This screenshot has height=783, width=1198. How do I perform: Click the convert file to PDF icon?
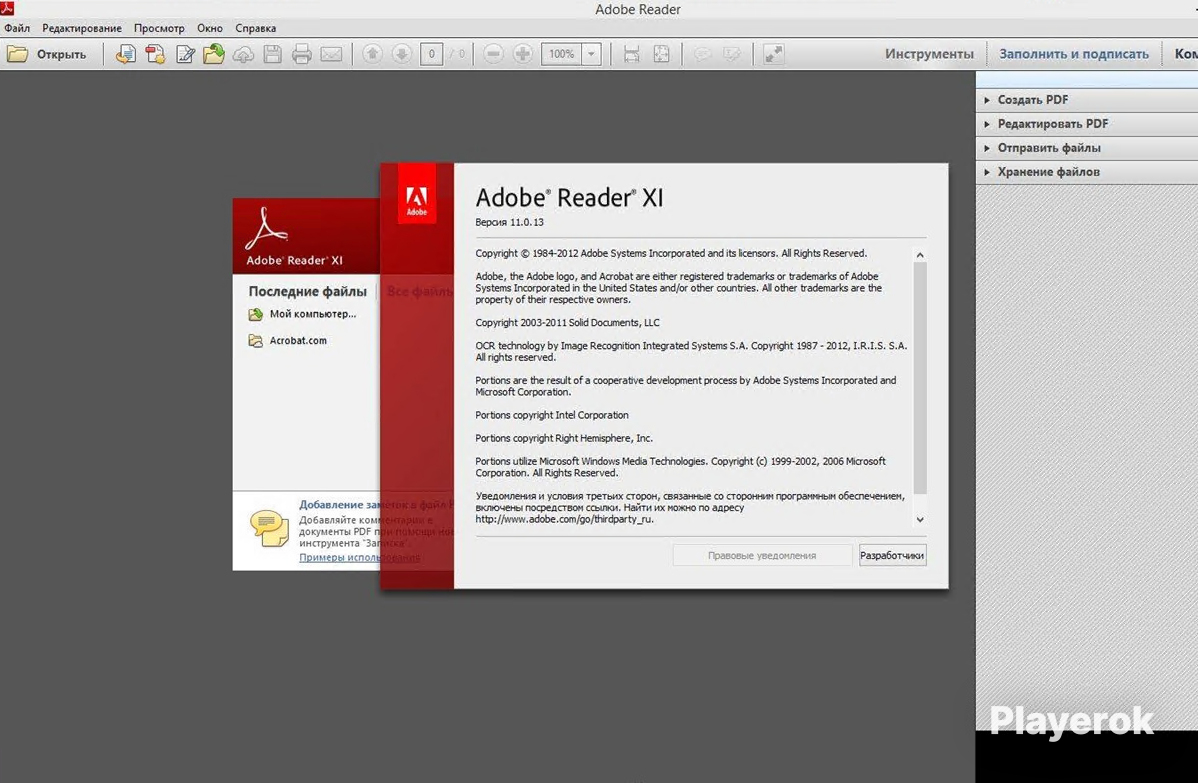(126, 54)
